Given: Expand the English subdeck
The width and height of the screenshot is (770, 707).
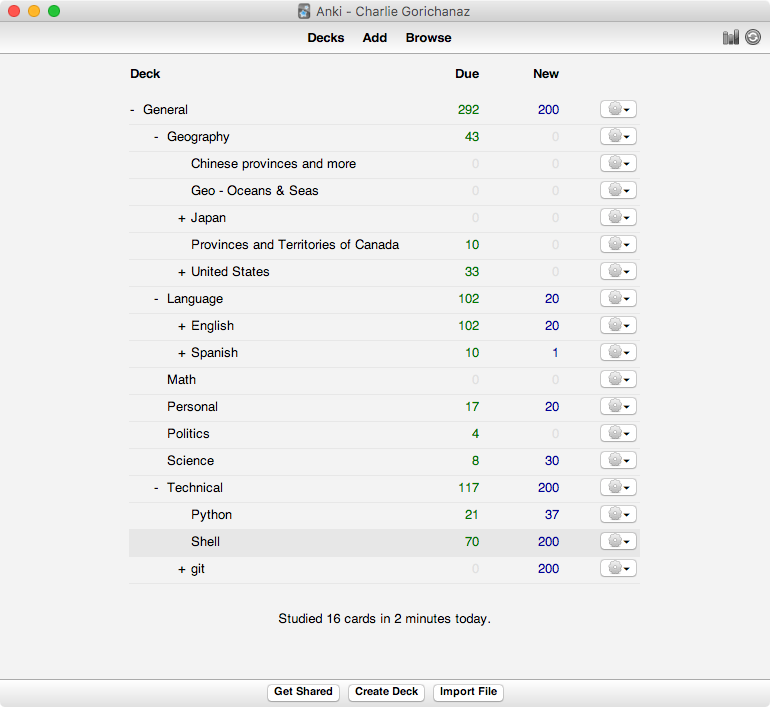Looking at the screenshot, I should pyautogui.click(x=182, y=326).
